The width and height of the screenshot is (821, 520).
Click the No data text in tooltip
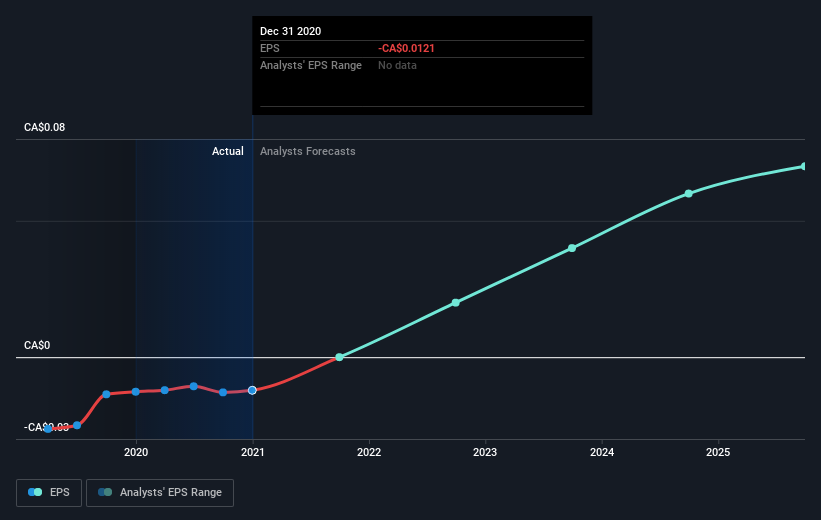tap(397, 65)
